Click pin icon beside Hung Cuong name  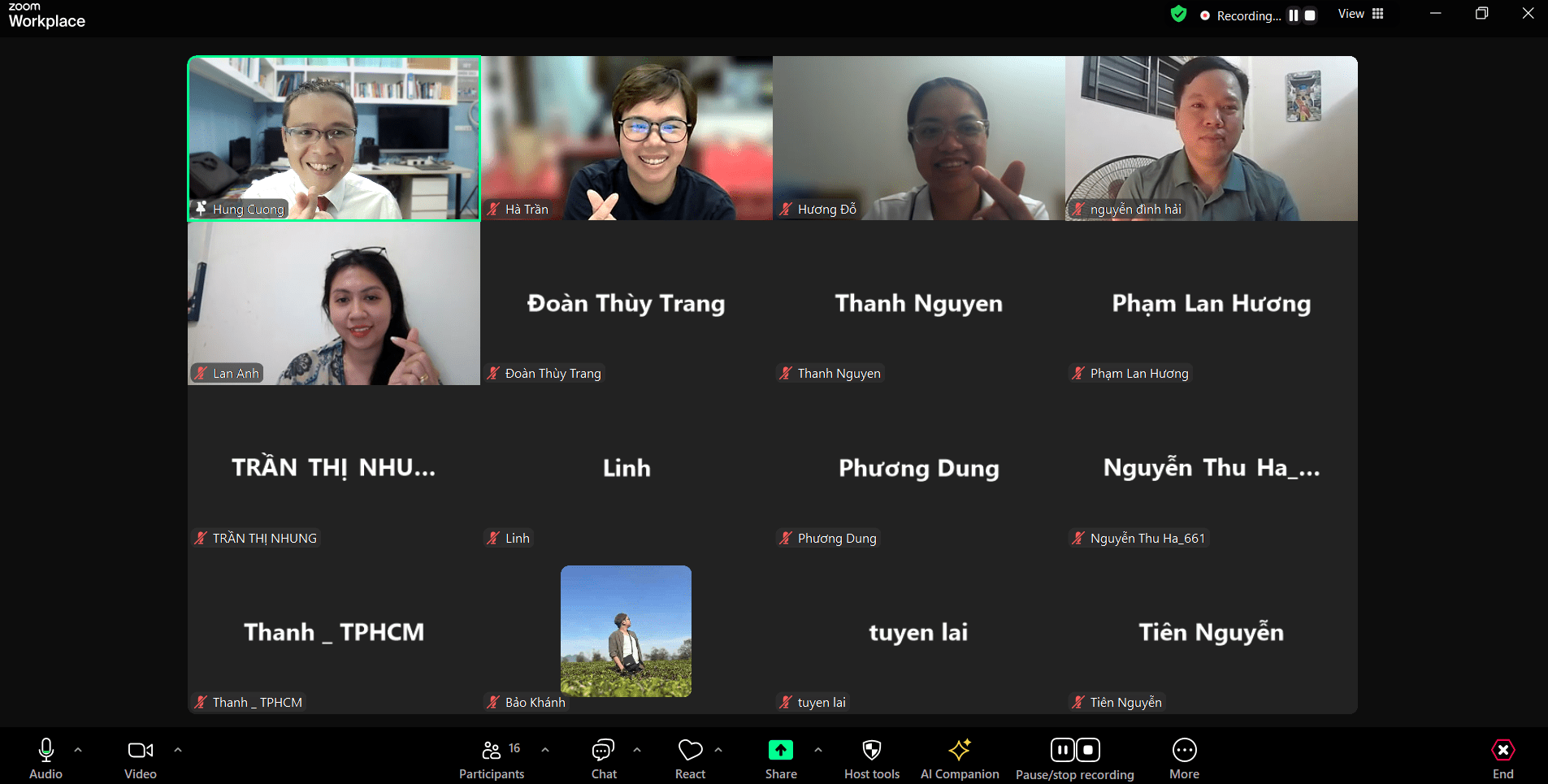click(x=201, y=209)
